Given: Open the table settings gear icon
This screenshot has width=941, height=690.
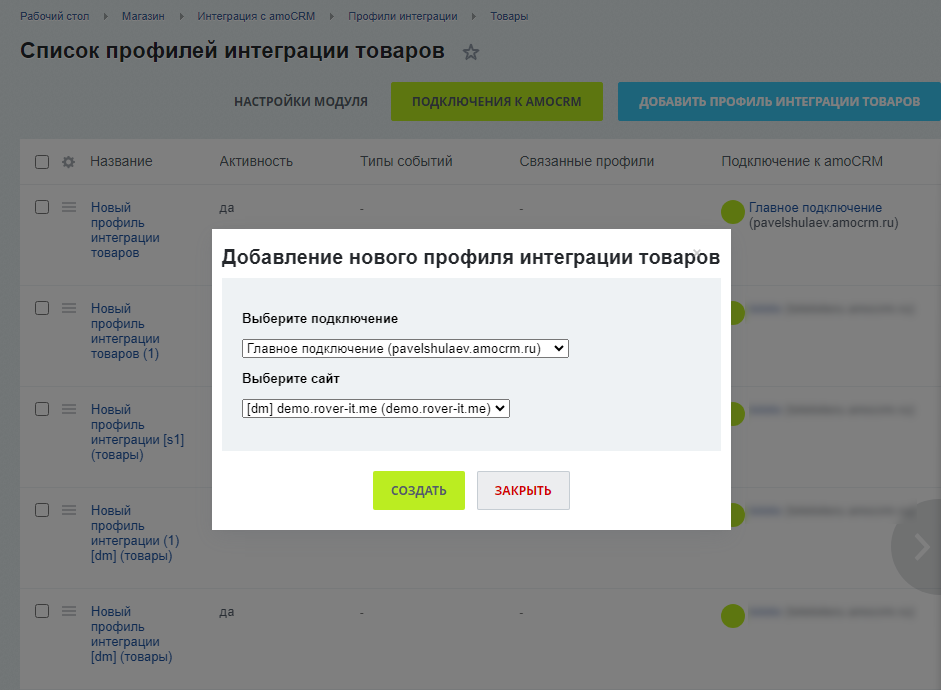Looking at the screenshot, I should pyautogui.click(x=68, y=162).
